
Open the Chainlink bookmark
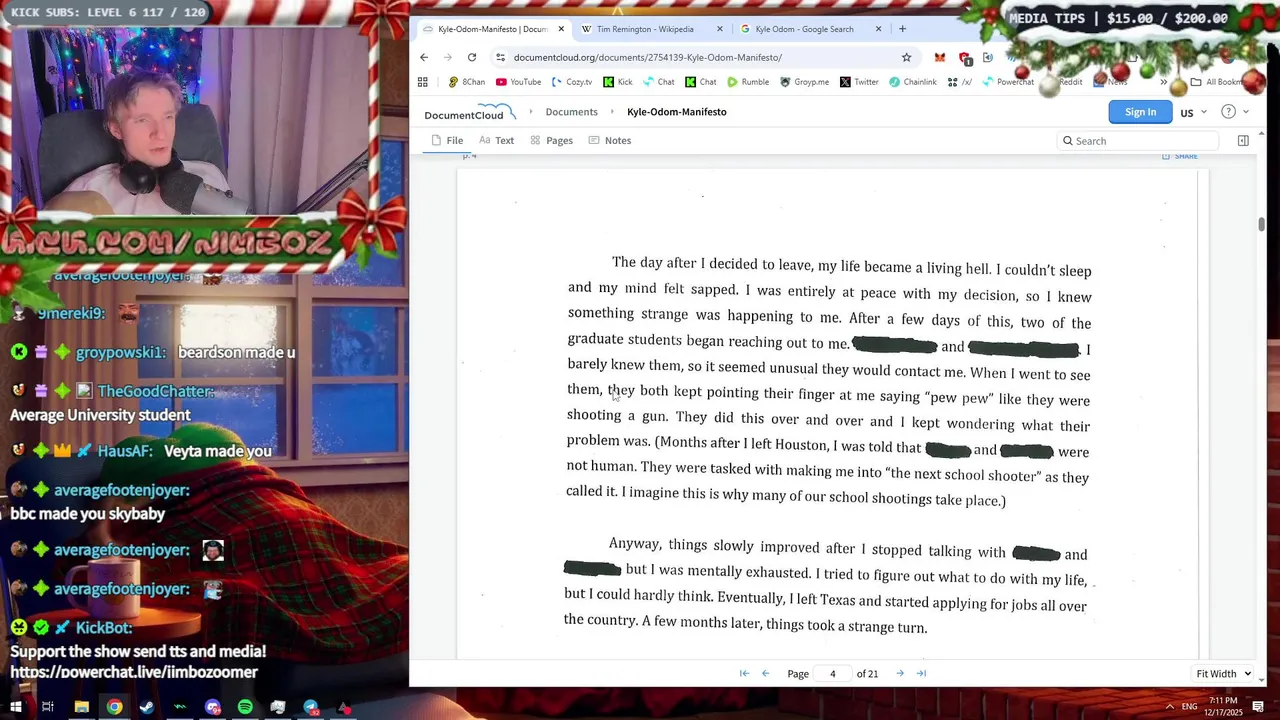[x=913, y=82]
